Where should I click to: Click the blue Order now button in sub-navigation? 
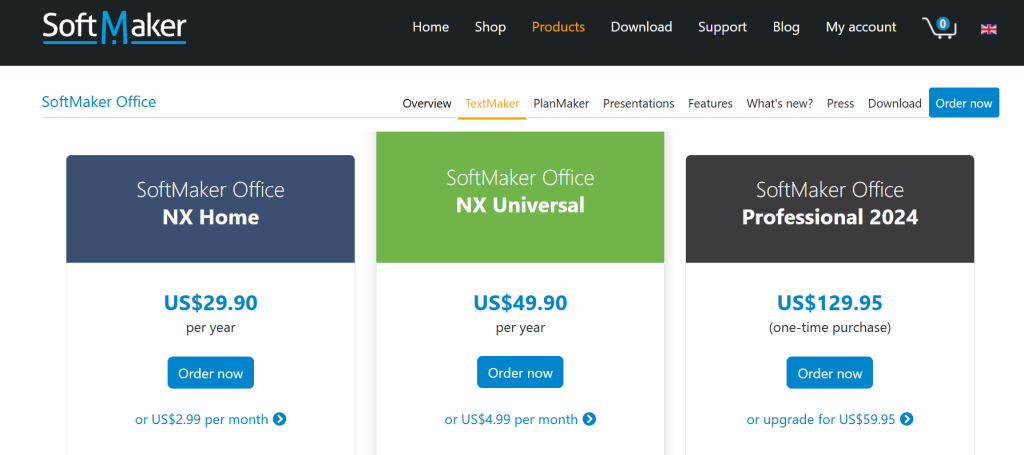(963, 103)
